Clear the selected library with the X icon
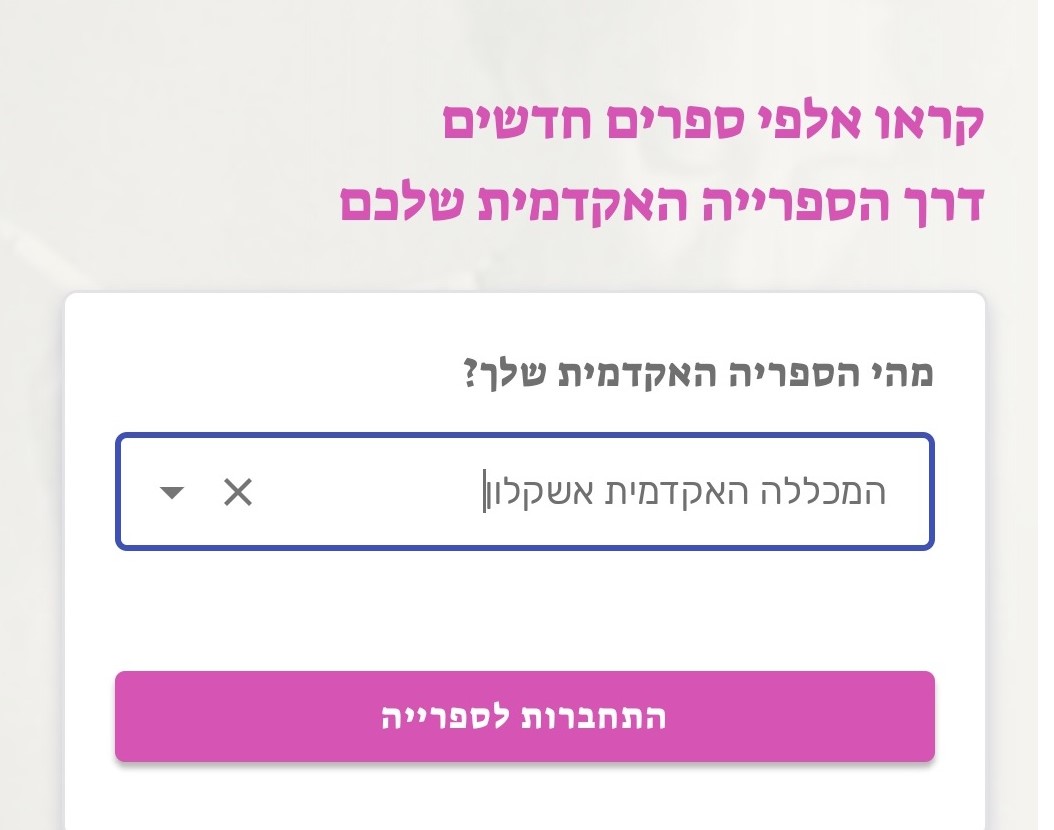This screenshot has height=830, width=1054. 238,492
